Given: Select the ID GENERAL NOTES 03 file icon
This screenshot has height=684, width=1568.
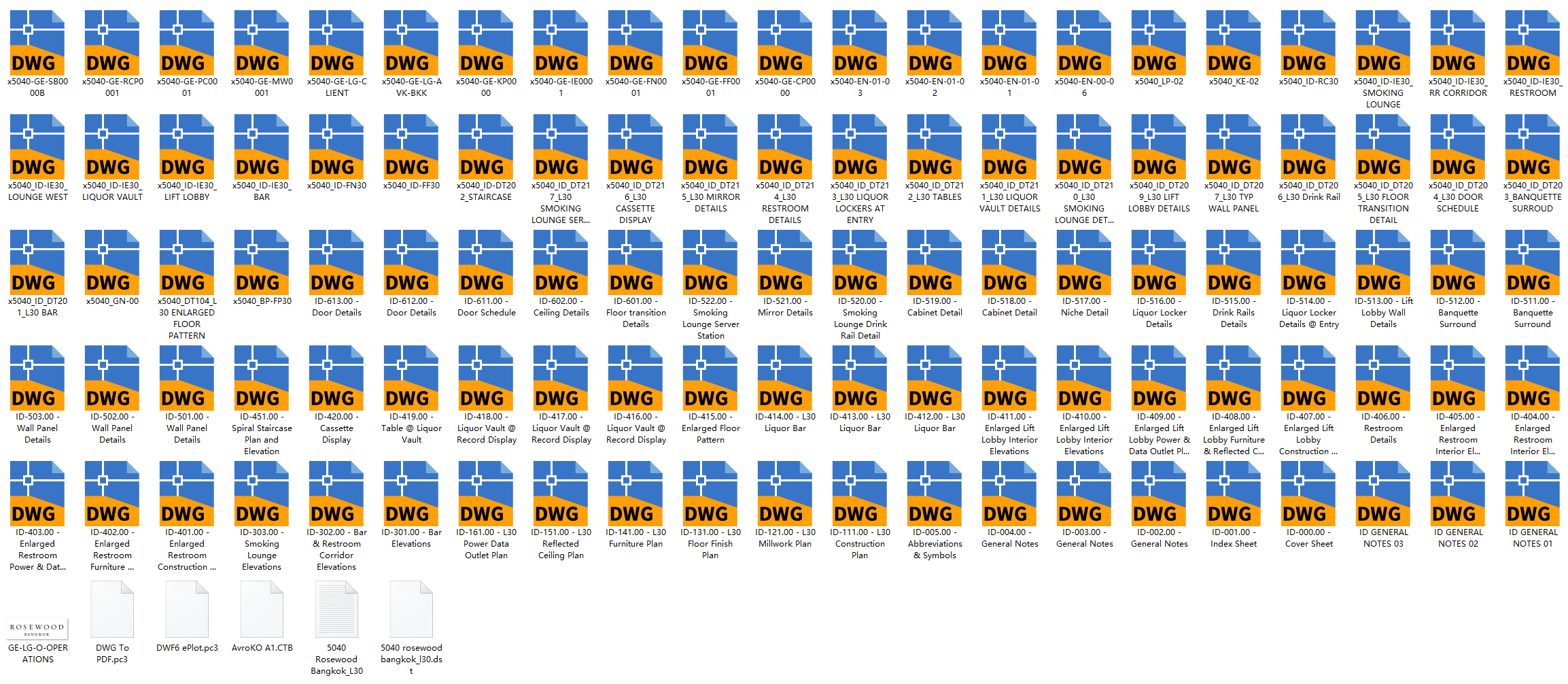Looking at the screenshot, I should pos(1383,493).
